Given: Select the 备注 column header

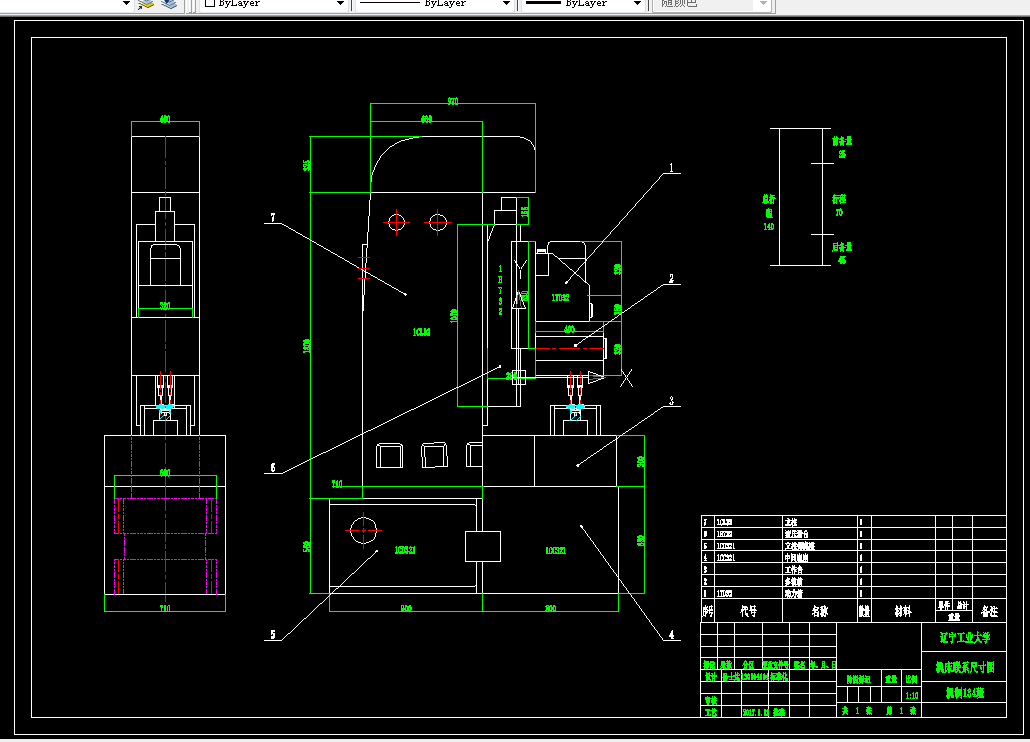Looking at the screenshot, I should [x=989, y=611].
